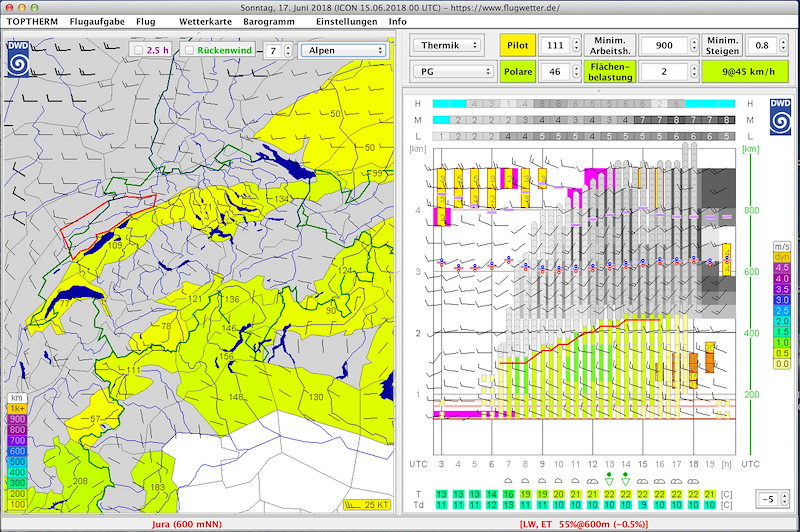This screenshot has width=800, height=532.
Task: Click the Minim. Steigen field showing 0.8
Action: pos(761,45)
